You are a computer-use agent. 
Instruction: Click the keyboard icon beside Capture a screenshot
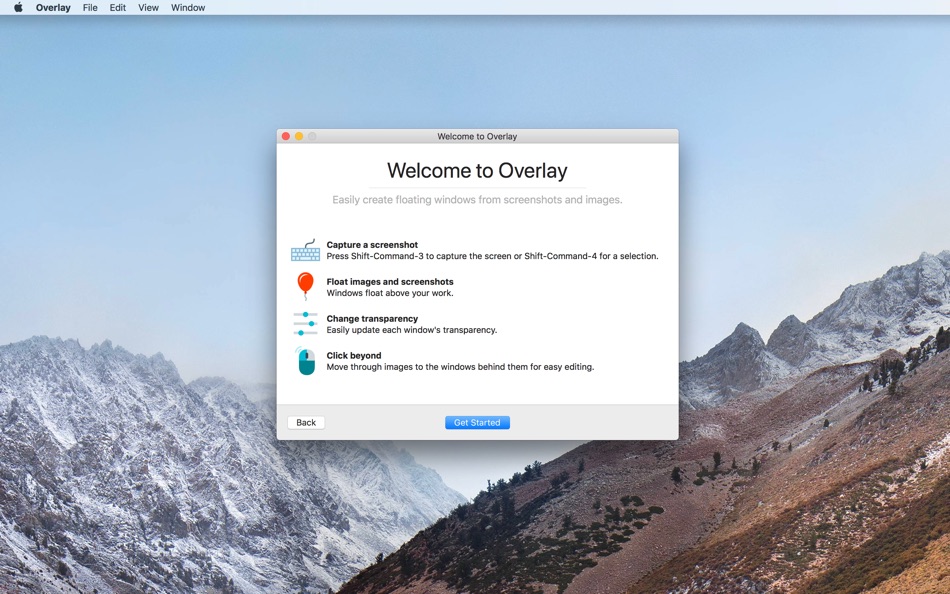coord(305,250)
